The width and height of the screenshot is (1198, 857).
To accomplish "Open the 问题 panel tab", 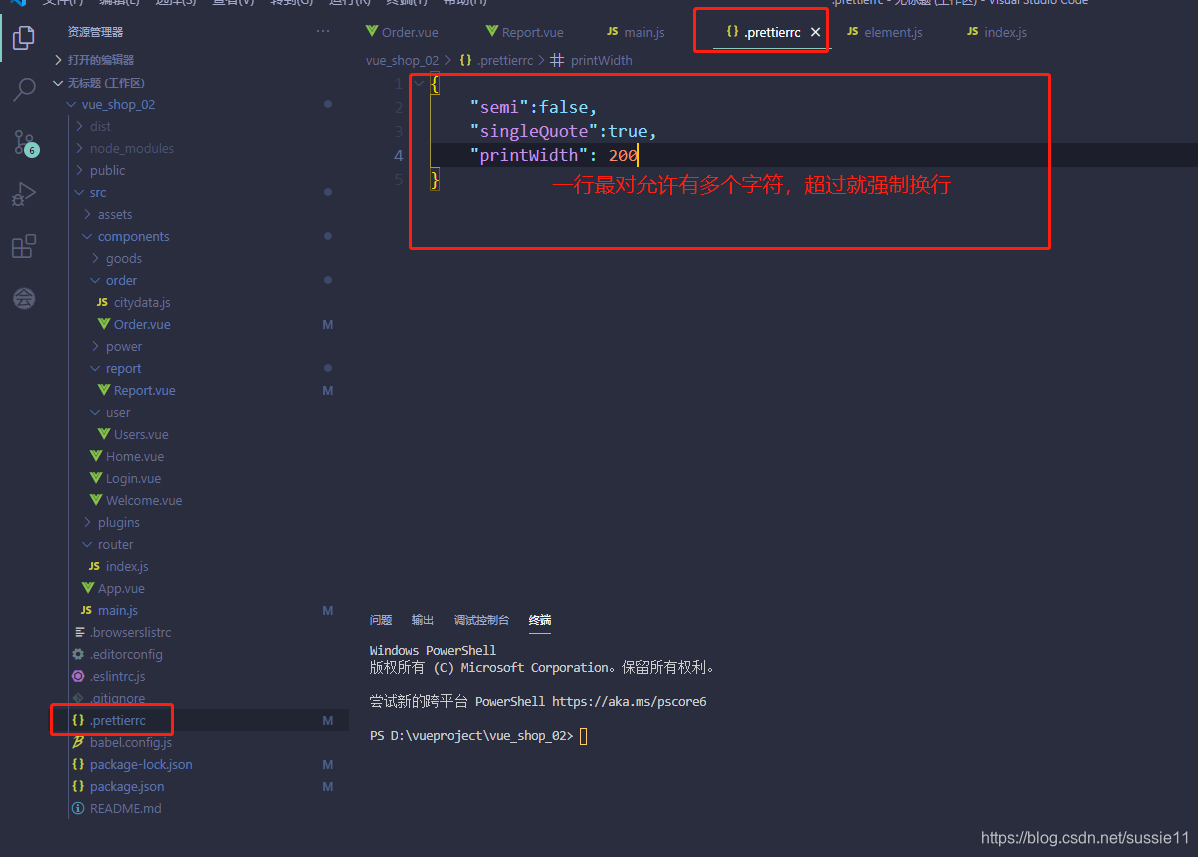I will [380, 619].
